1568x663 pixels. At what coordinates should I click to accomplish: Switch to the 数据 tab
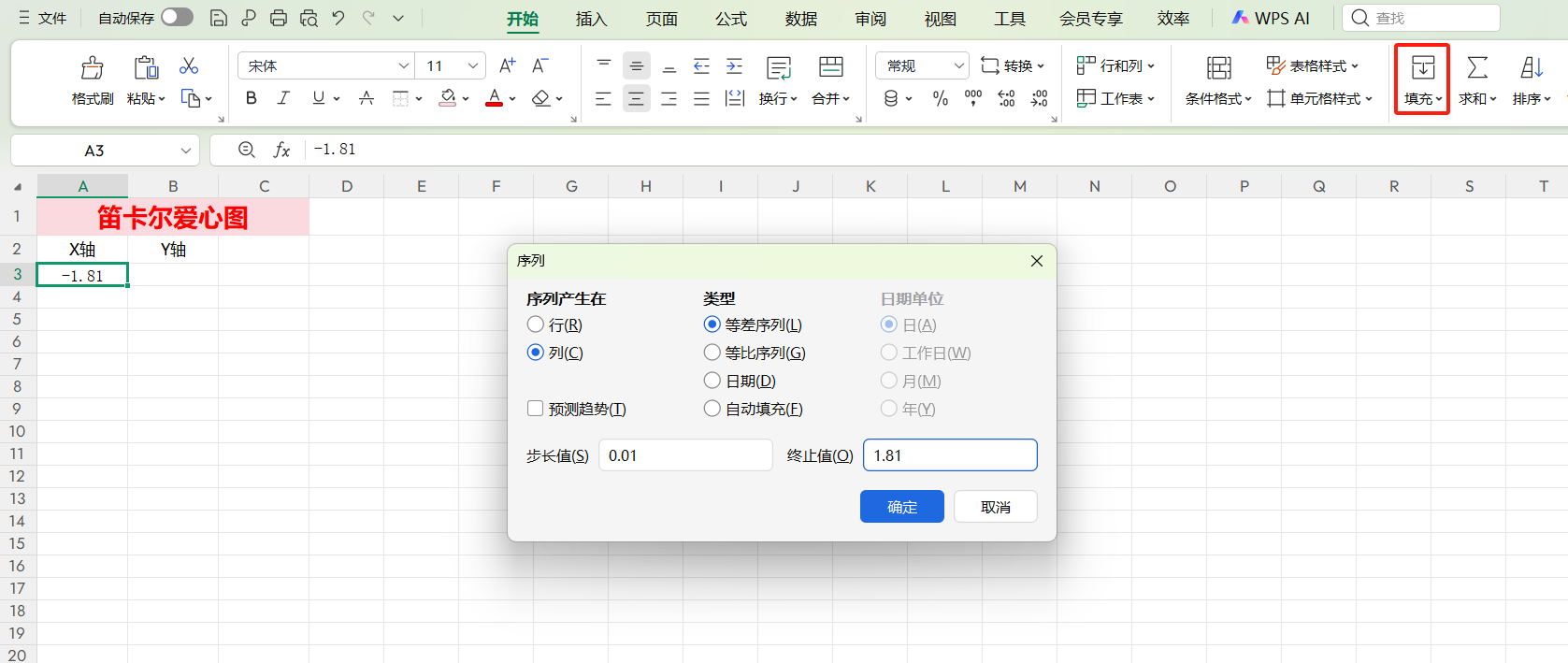tap(801, 19)
